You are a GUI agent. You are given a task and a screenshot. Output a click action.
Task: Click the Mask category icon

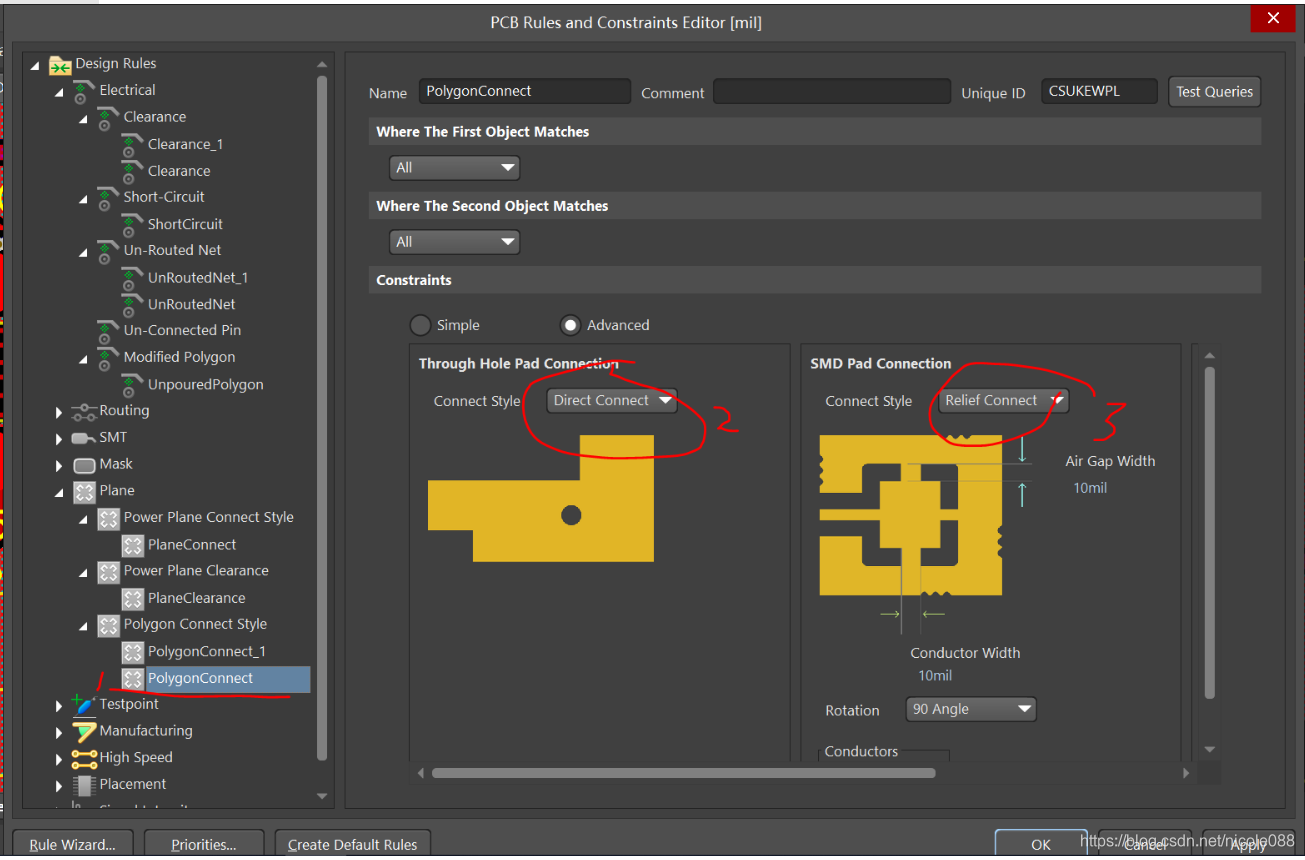tap(84, 465)
